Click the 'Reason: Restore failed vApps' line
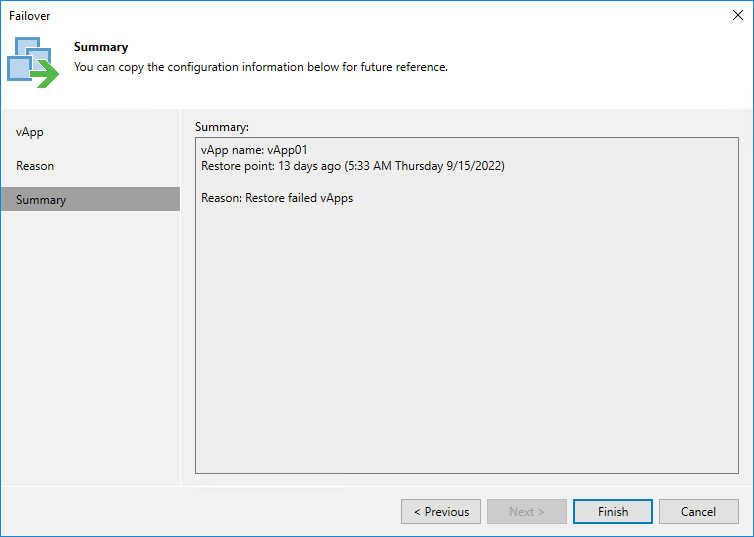 click(x=277, y=198)
